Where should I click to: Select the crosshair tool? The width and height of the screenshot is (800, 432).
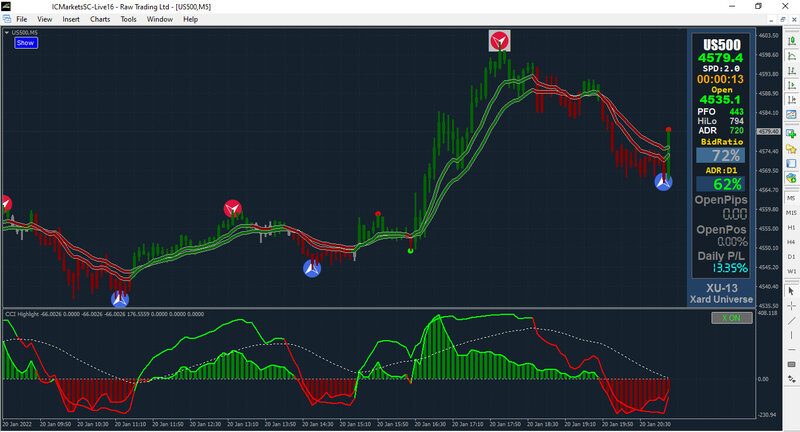point(791,306)
